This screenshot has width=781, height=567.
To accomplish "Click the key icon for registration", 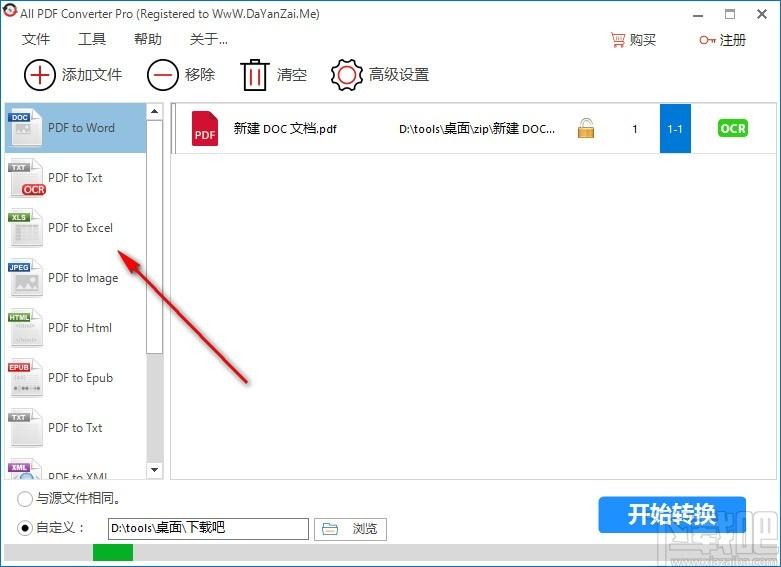I will coord(707,40).
